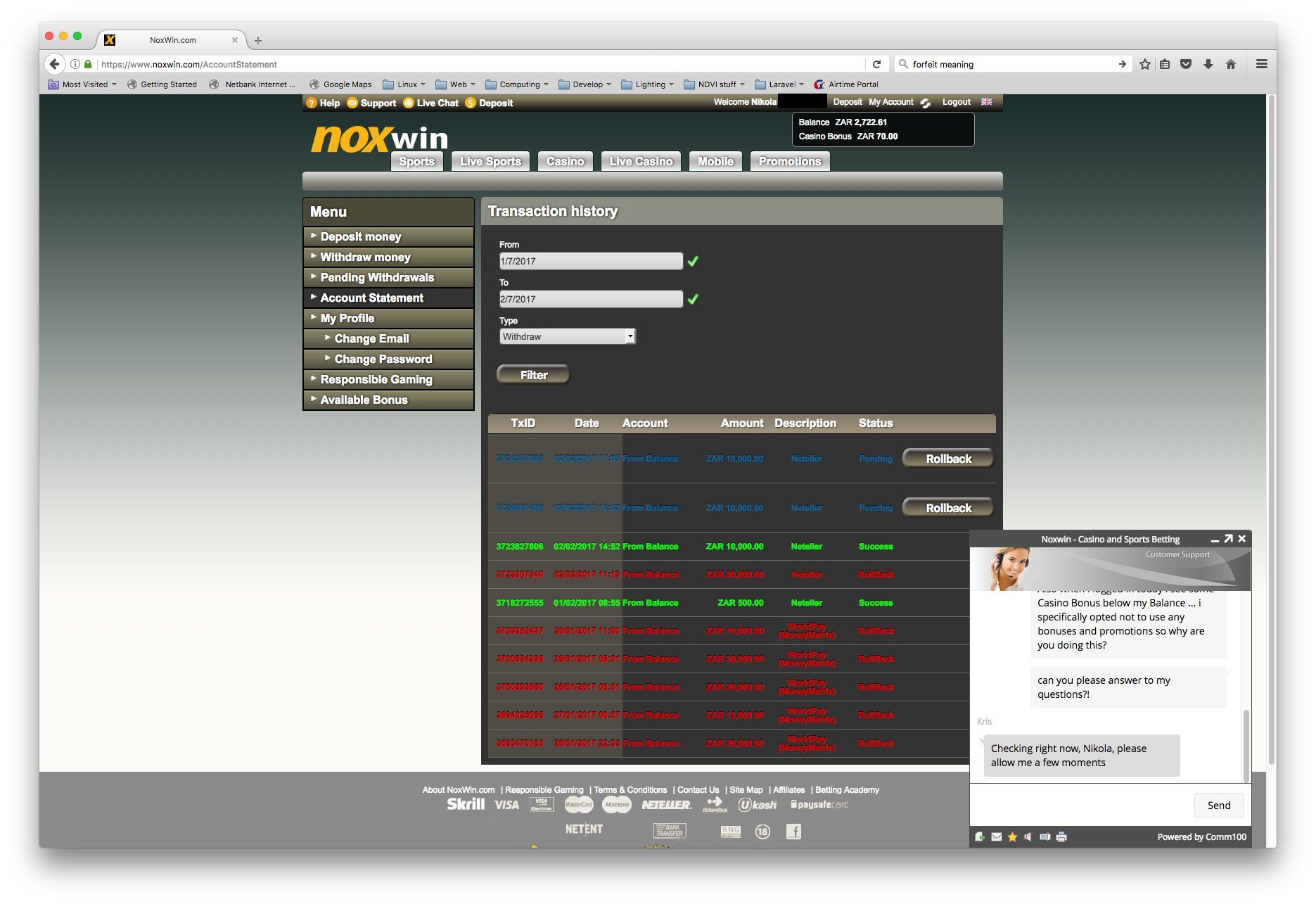Click the 18+ age restriction icon

pyautogui.click(x=762, y=832)
